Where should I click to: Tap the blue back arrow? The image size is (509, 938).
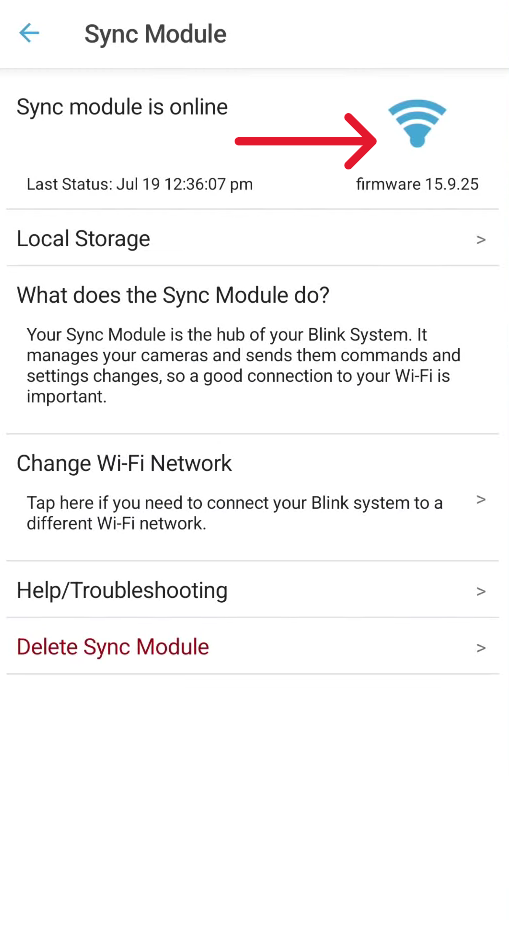(29, 33)
